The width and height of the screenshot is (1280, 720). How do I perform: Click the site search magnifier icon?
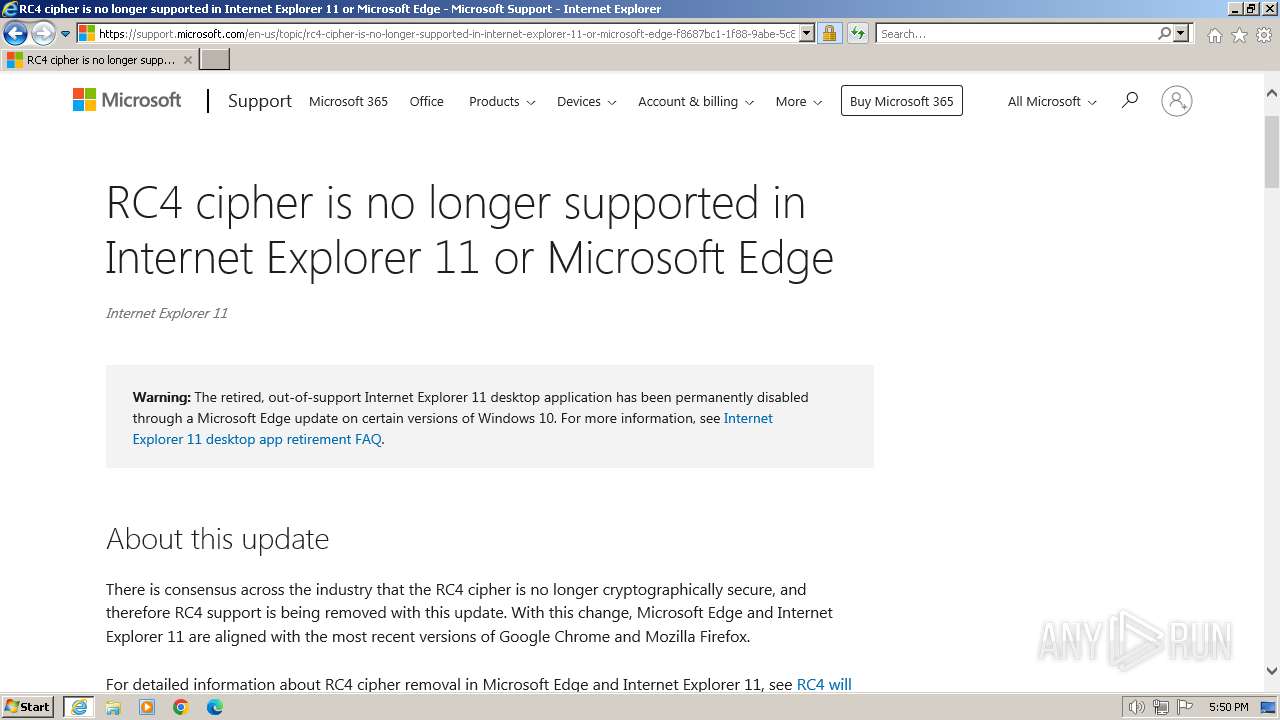click(1130, 100)
